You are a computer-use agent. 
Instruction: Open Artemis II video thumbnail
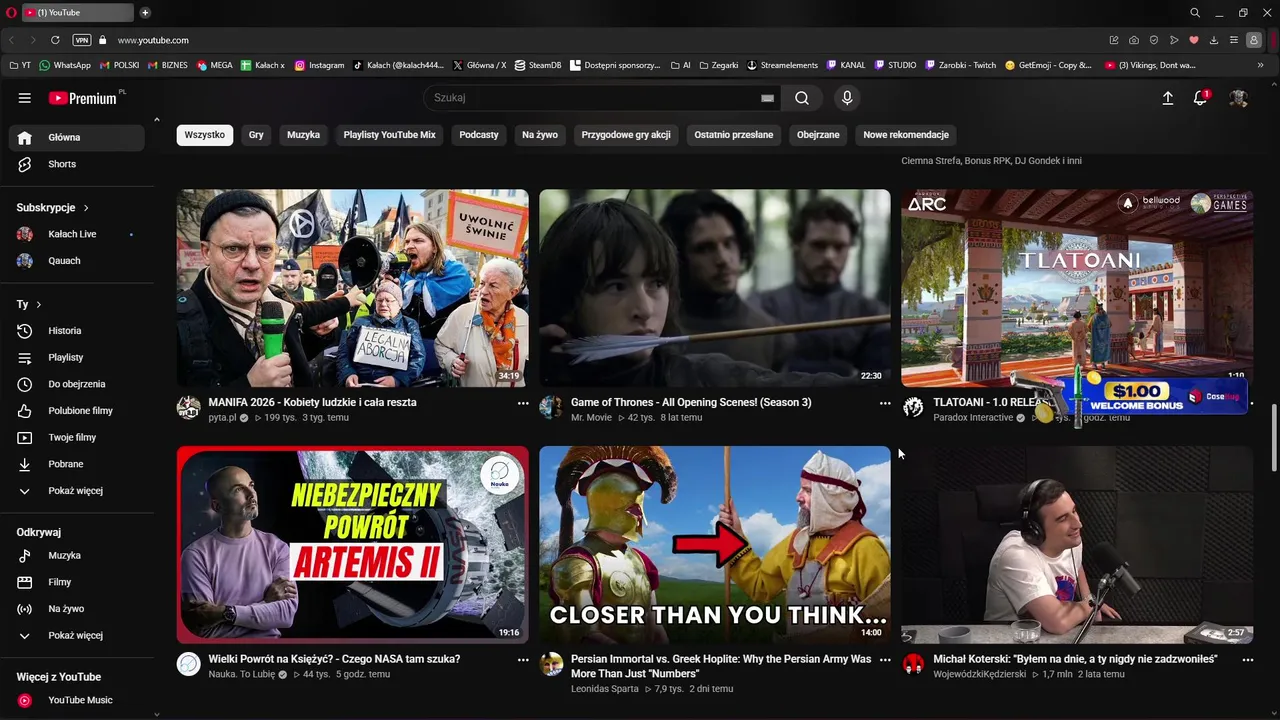(353, 544)
